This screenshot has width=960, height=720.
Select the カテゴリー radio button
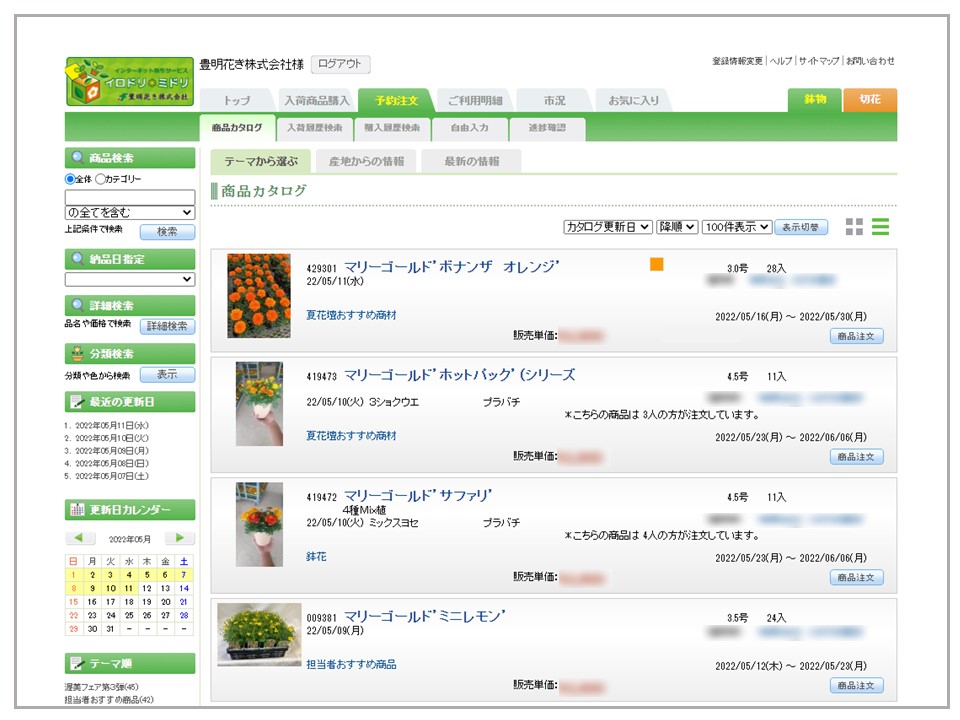tap(100, 179)
